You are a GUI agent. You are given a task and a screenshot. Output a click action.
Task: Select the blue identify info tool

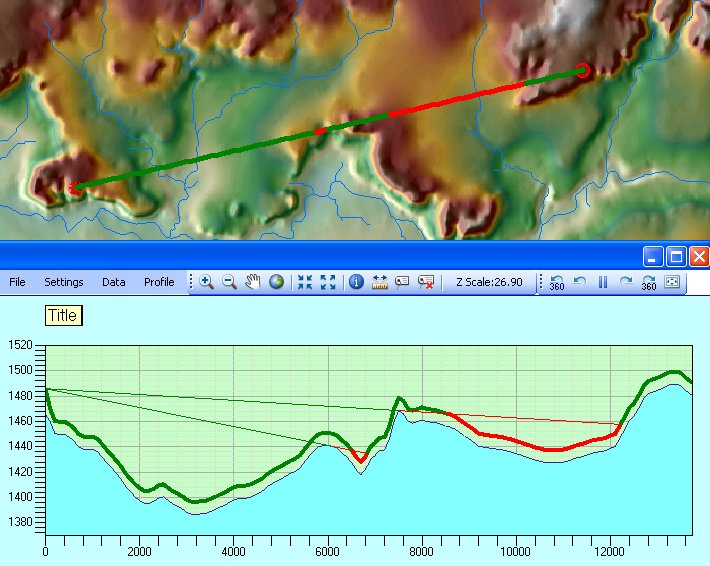[x=356, y=282]
